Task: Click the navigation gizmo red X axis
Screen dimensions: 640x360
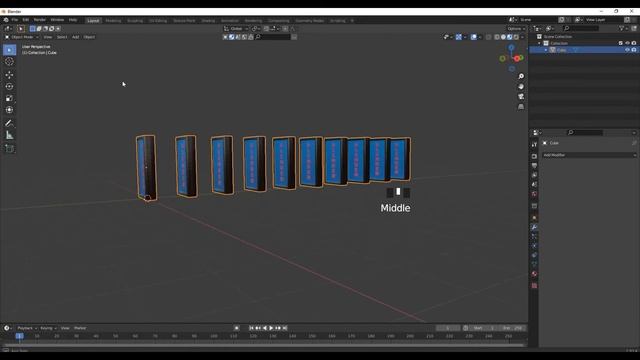Action: click(517, 59)
